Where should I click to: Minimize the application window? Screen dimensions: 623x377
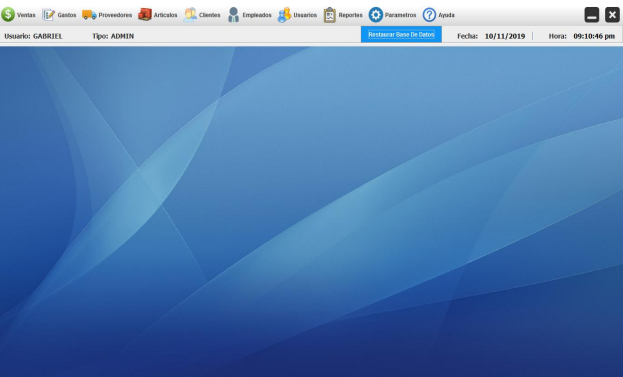(x=592, y=15)
